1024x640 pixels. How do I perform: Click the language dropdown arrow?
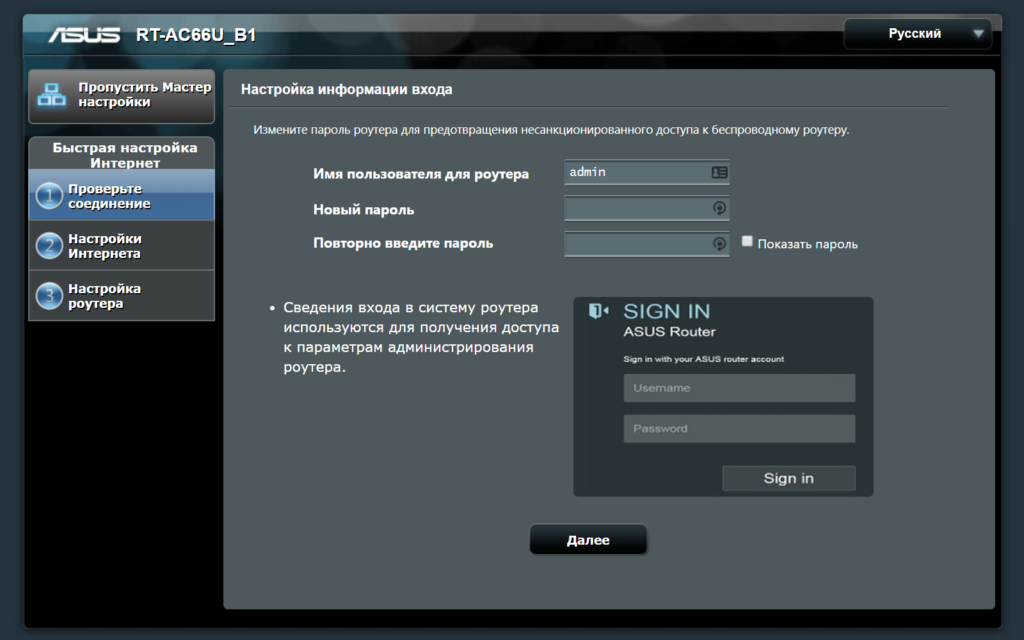coord(978,34)
